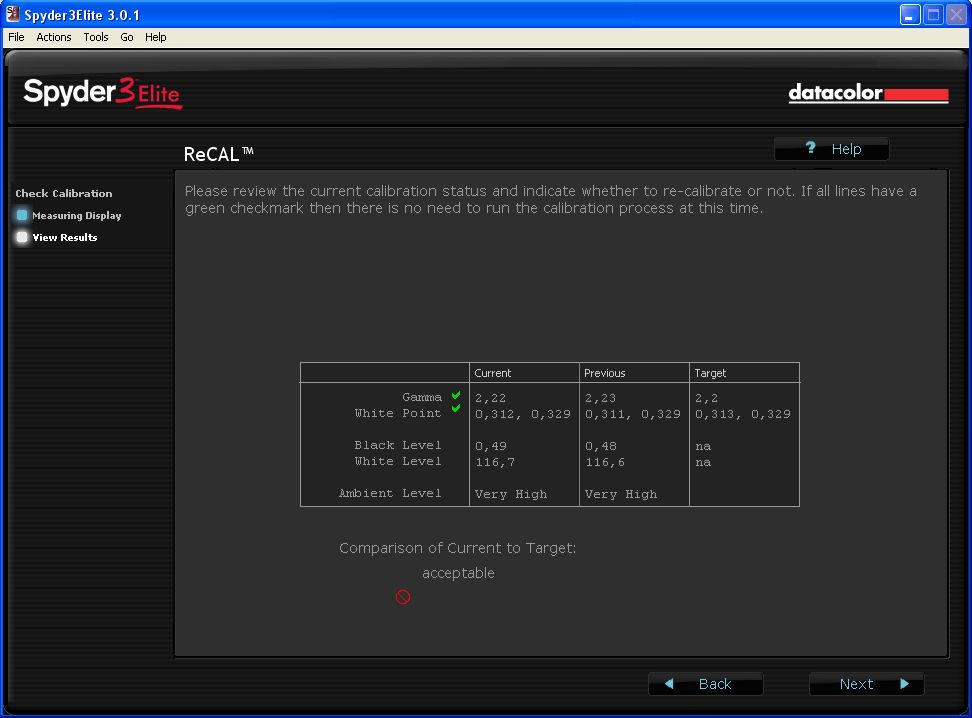Image resolution: width=972 pixels, height=718 pixels.
Task: Open the Actions menu
Action: [54, 37]
